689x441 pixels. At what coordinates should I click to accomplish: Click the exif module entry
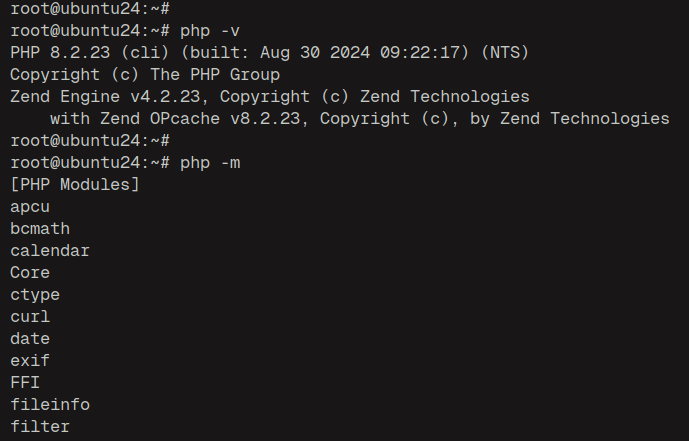pyautogui.click(x=30, y=361)
